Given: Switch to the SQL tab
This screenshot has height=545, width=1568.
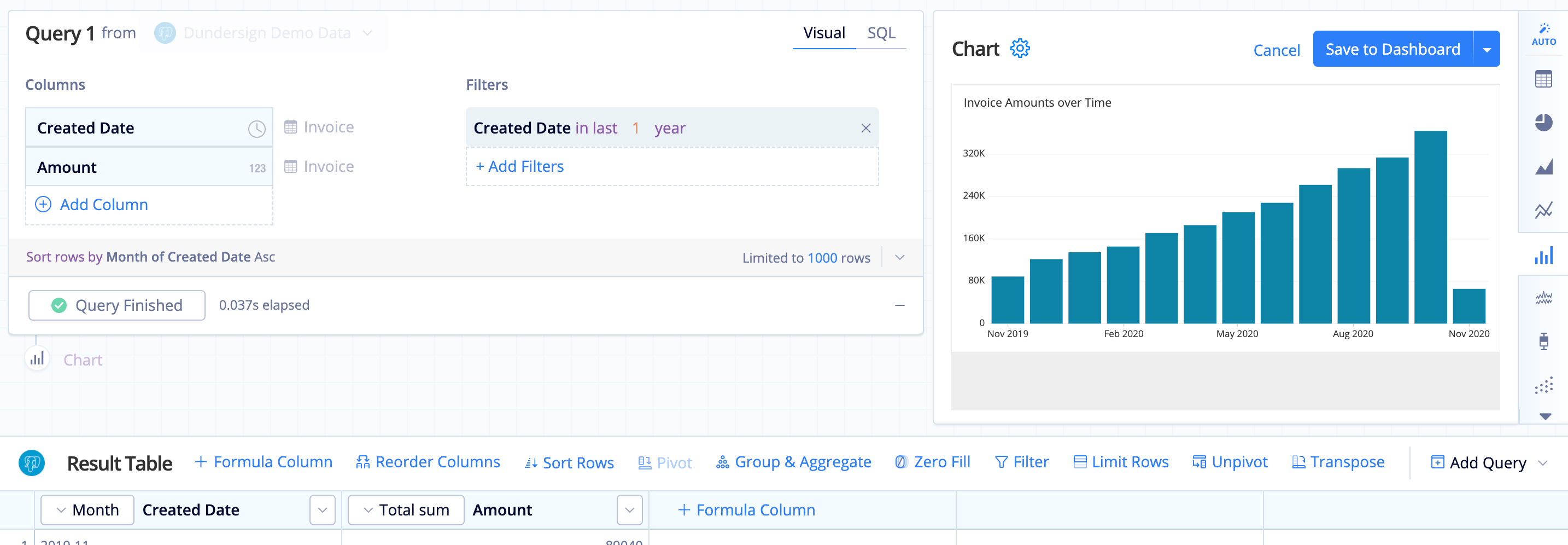Looking at the screenshot, I should [881, 33].
